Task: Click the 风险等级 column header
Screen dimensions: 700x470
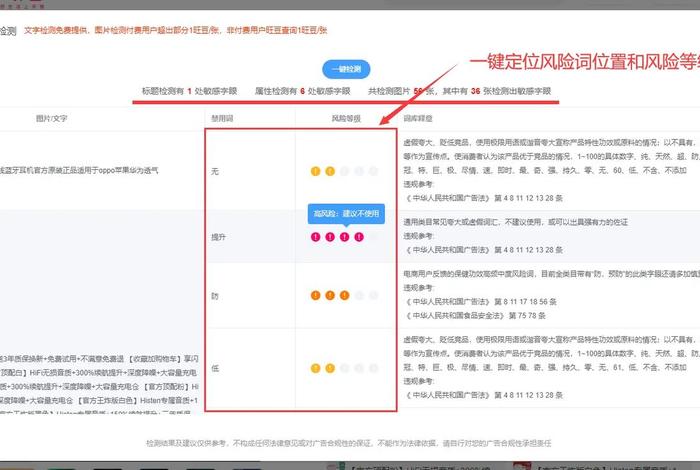Action: (x=346, y=118)
